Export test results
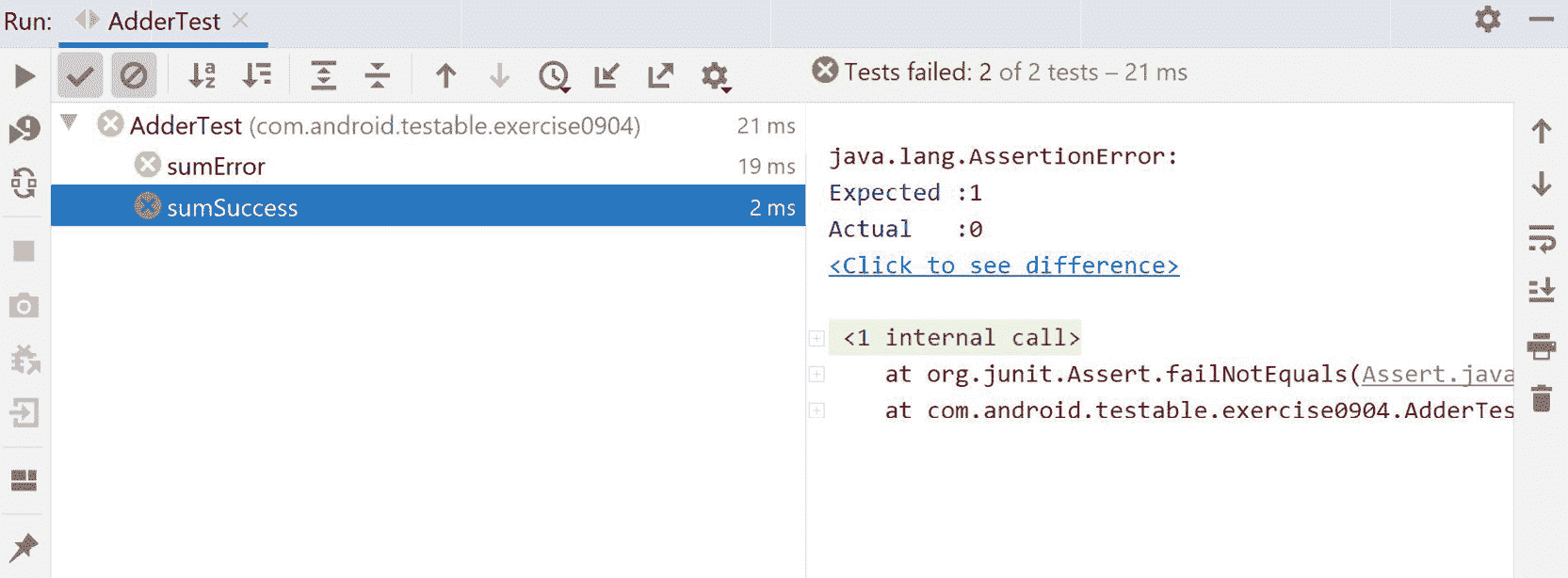The height and width of the screenshot is (578, 1568). 661,75
